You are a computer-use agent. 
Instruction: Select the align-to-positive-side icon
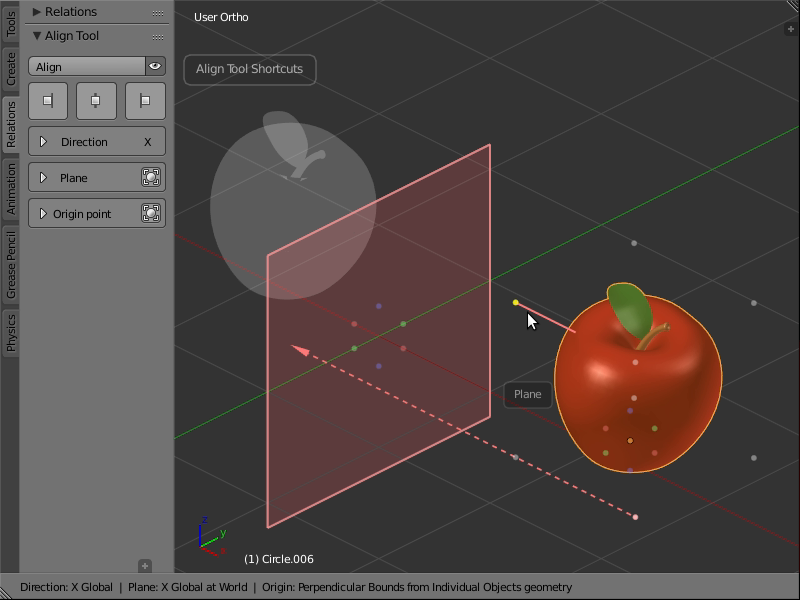tap(144, 100)
